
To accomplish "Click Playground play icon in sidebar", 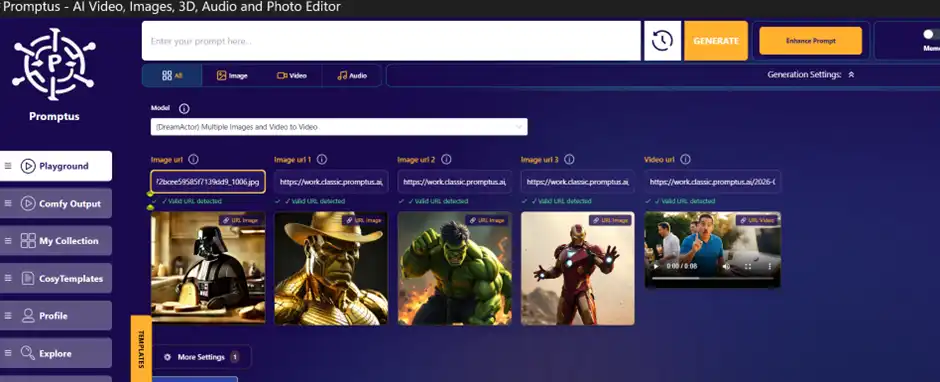I will tap(28, 166).
